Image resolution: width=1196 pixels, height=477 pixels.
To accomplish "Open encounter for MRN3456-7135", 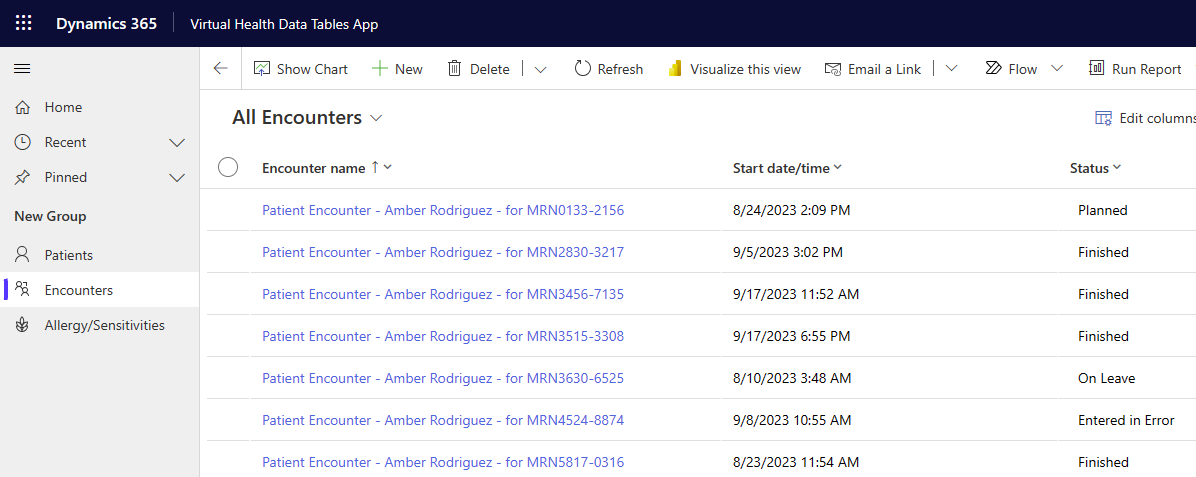I will click(x=443, y=294).
